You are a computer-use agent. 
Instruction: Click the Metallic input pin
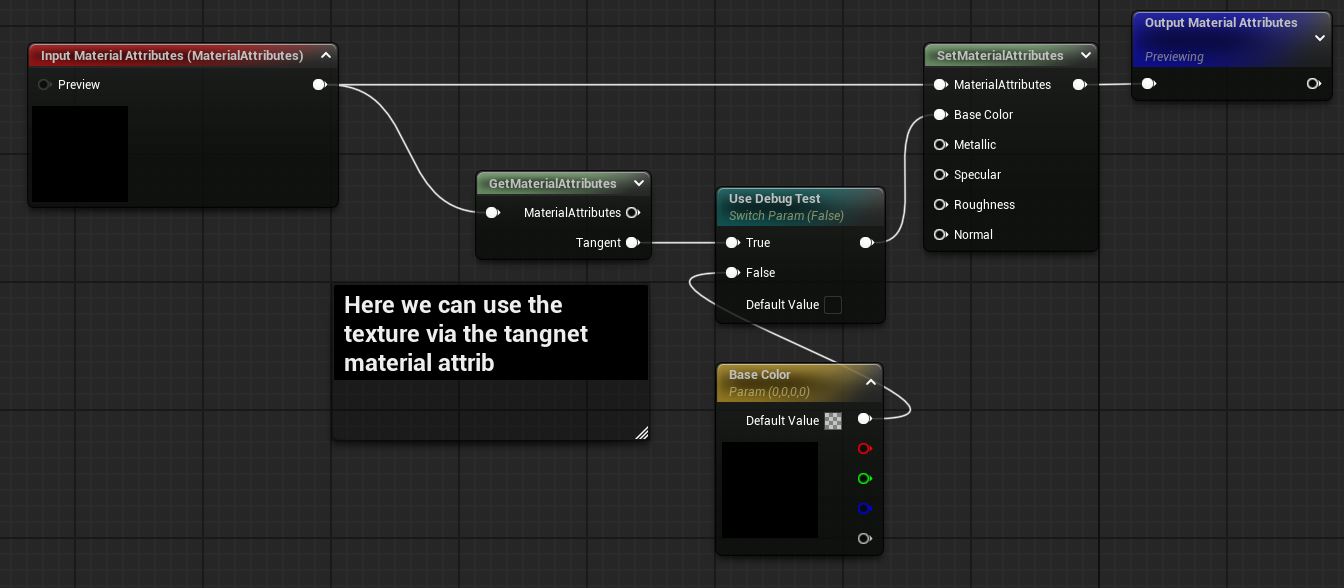pos(940,145)
